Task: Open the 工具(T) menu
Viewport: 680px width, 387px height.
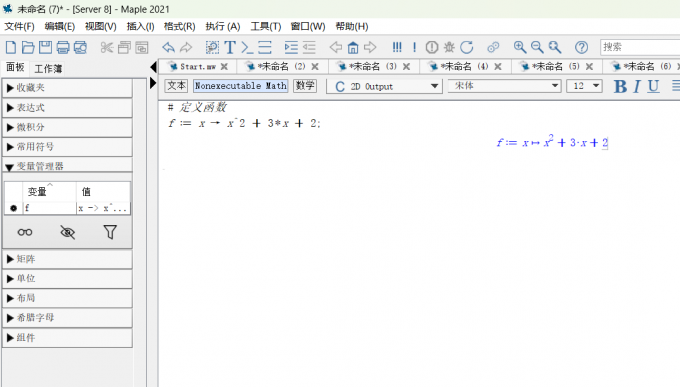Action: click(x=266, y=26)
